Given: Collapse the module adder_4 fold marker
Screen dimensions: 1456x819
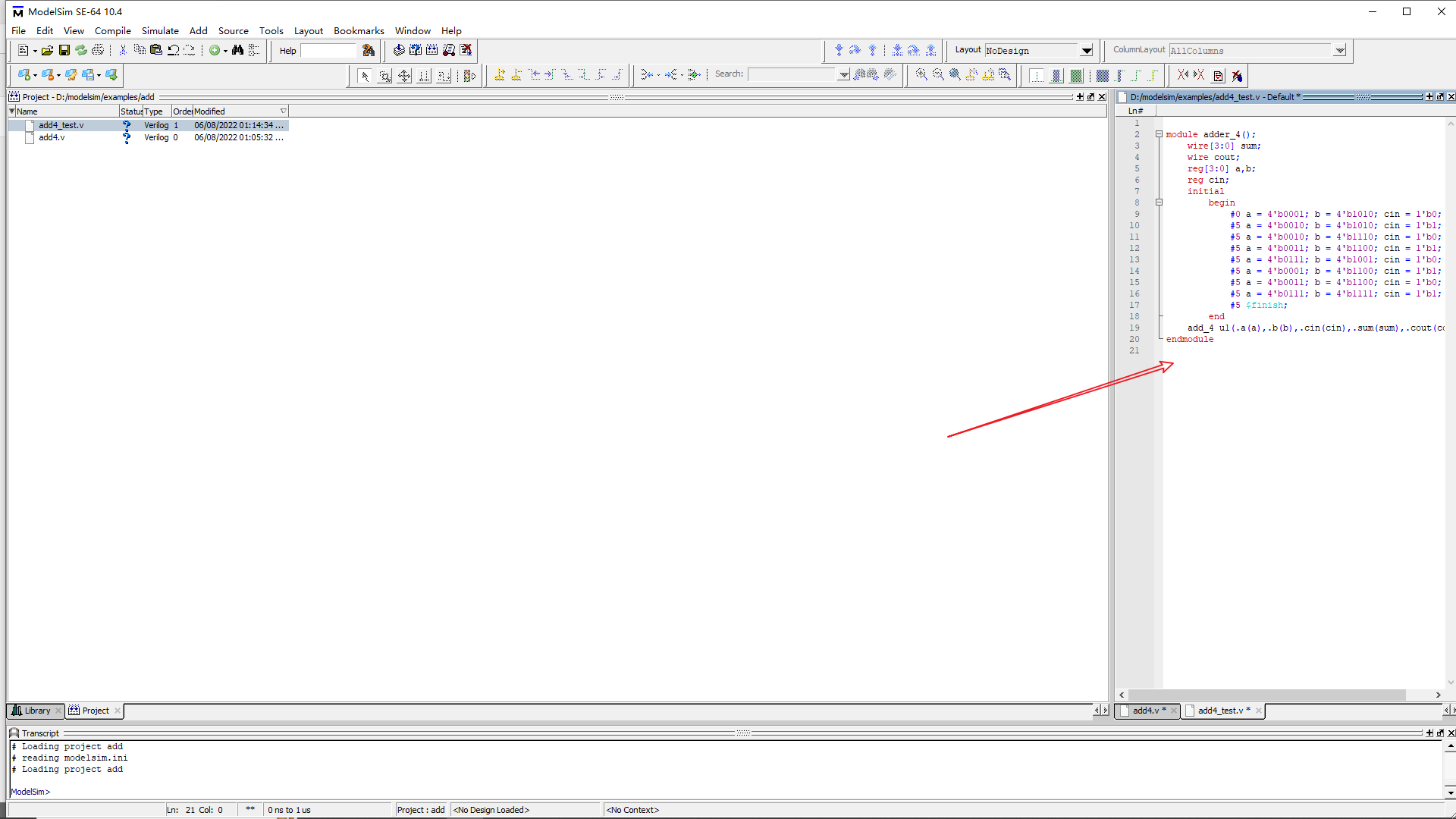Looking at the screenshot, I should coord(1159,134).
